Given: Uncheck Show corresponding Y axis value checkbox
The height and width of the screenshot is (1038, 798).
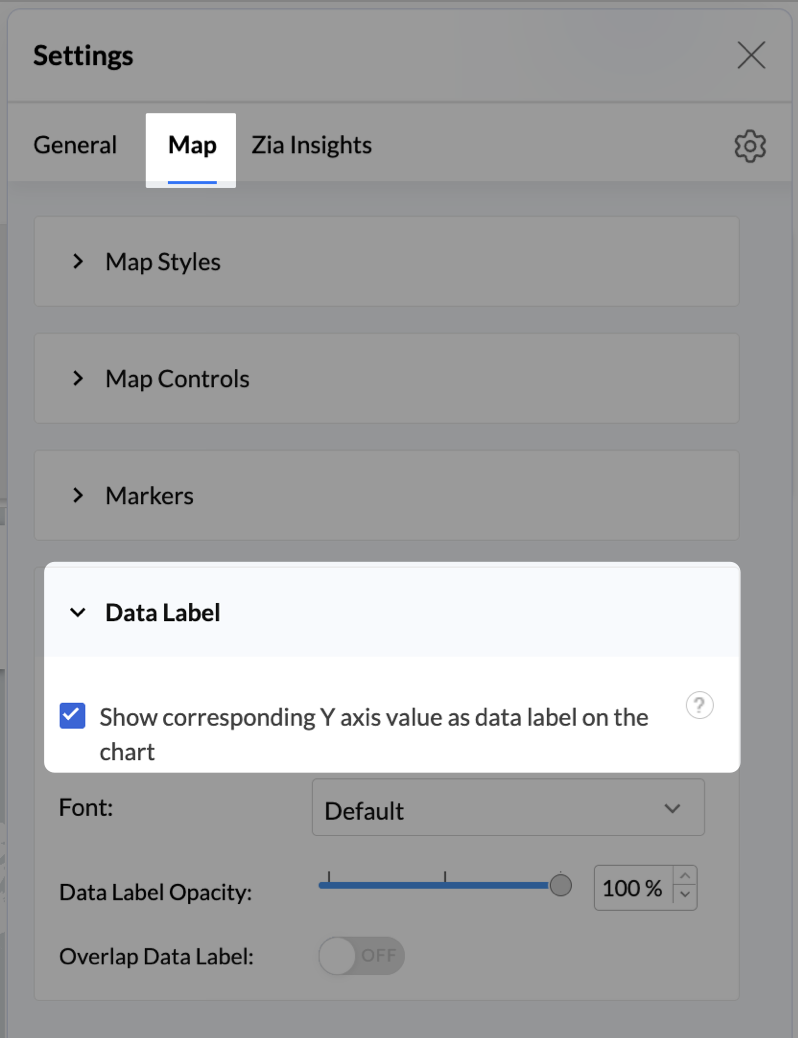Looking at the screenshot, I should pos(72,716).
